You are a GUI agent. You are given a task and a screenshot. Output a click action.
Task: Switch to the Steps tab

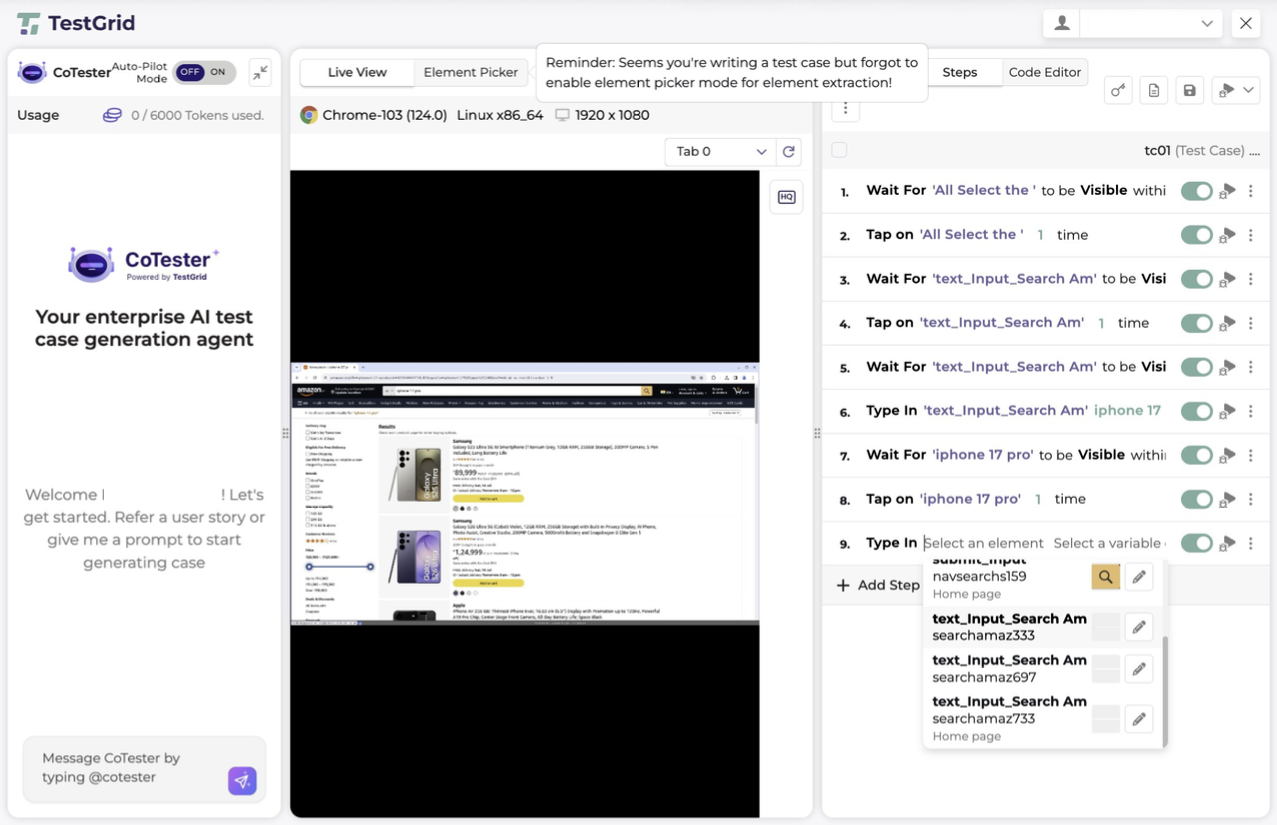(x=960, y=72)
